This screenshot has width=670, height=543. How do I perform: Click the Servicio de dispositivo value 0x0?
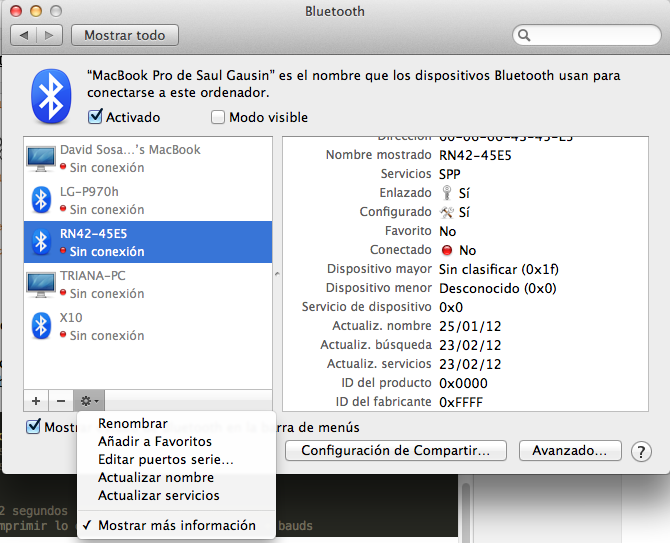(451, 307)
